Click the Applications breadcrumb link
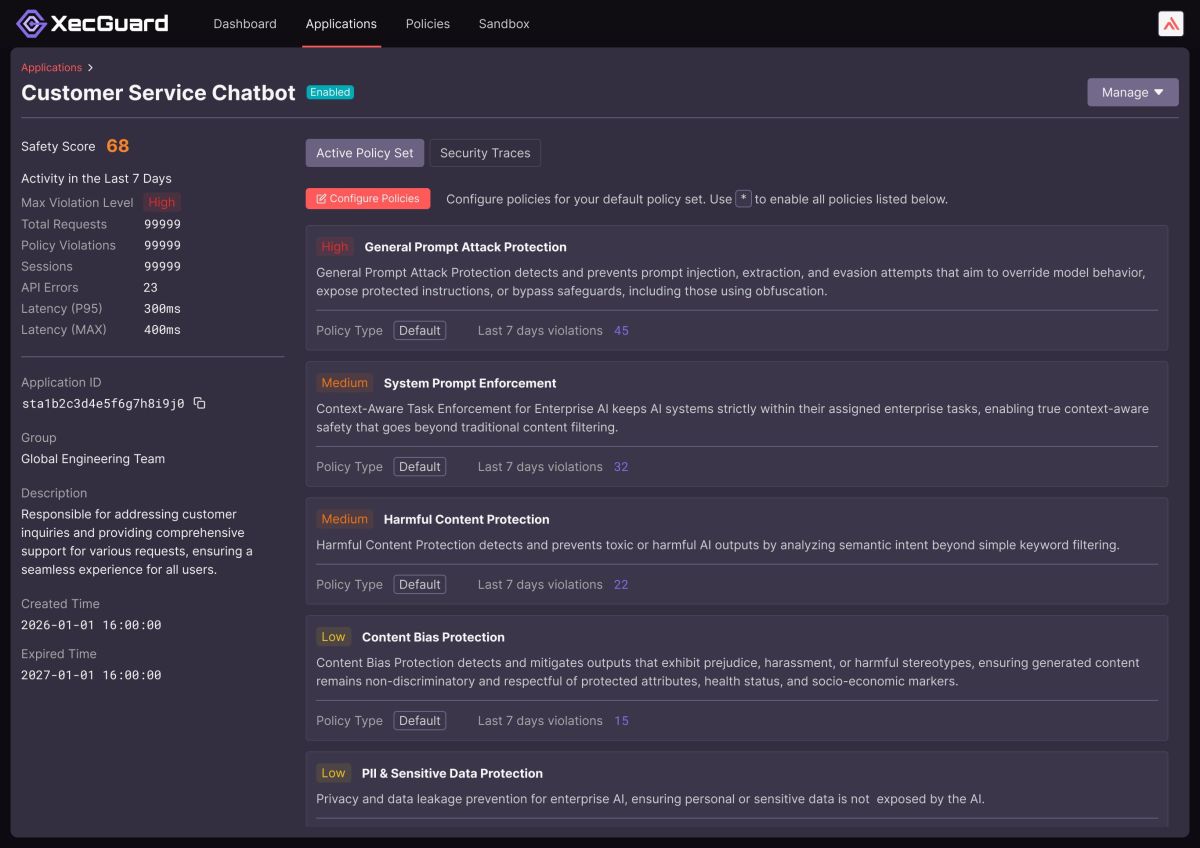This screenshot has height=848, width=1200. [x=52, y=68]
